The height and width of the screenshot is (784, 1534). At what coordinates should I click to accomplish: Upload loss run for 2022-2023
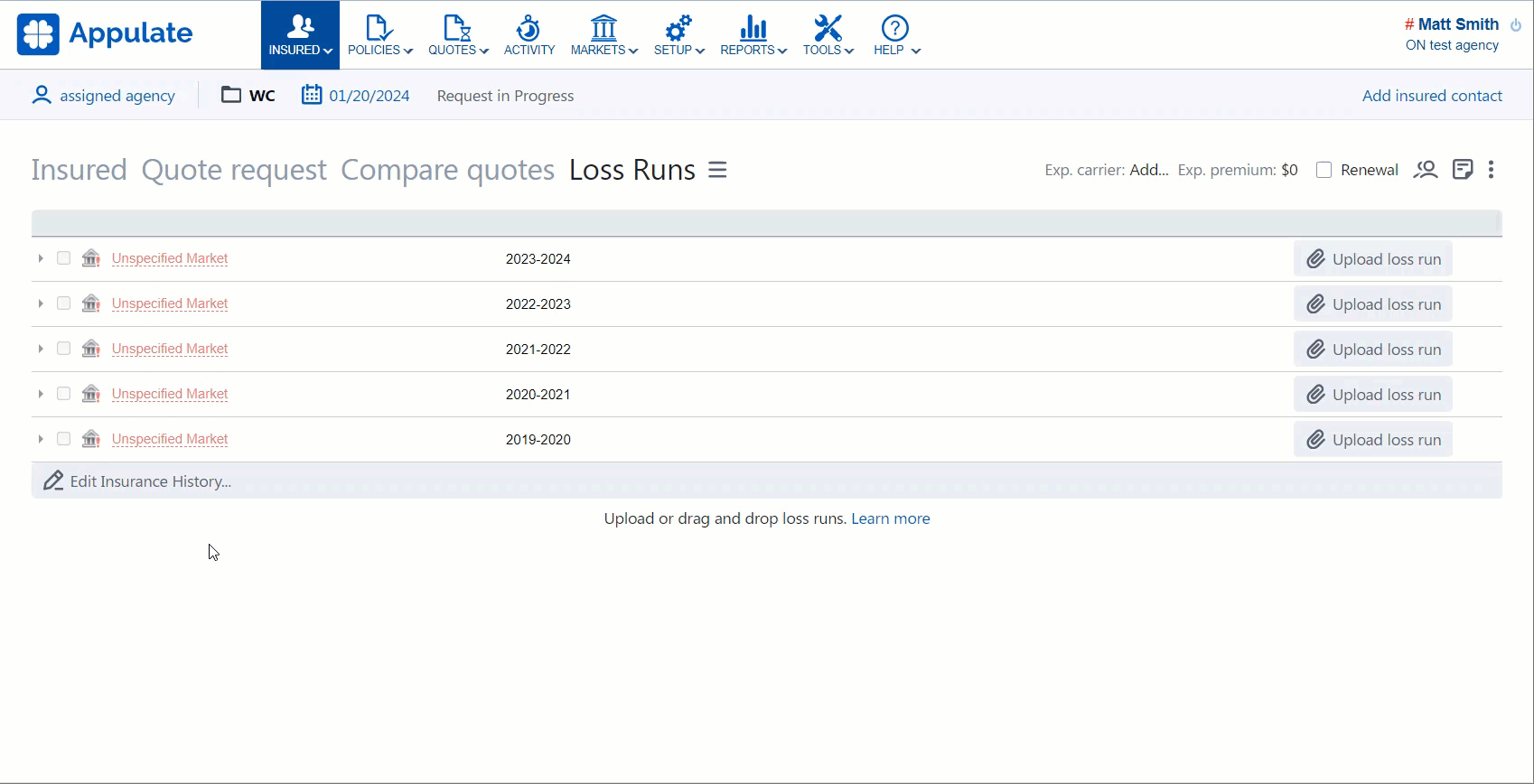[x=1373, y=304]
